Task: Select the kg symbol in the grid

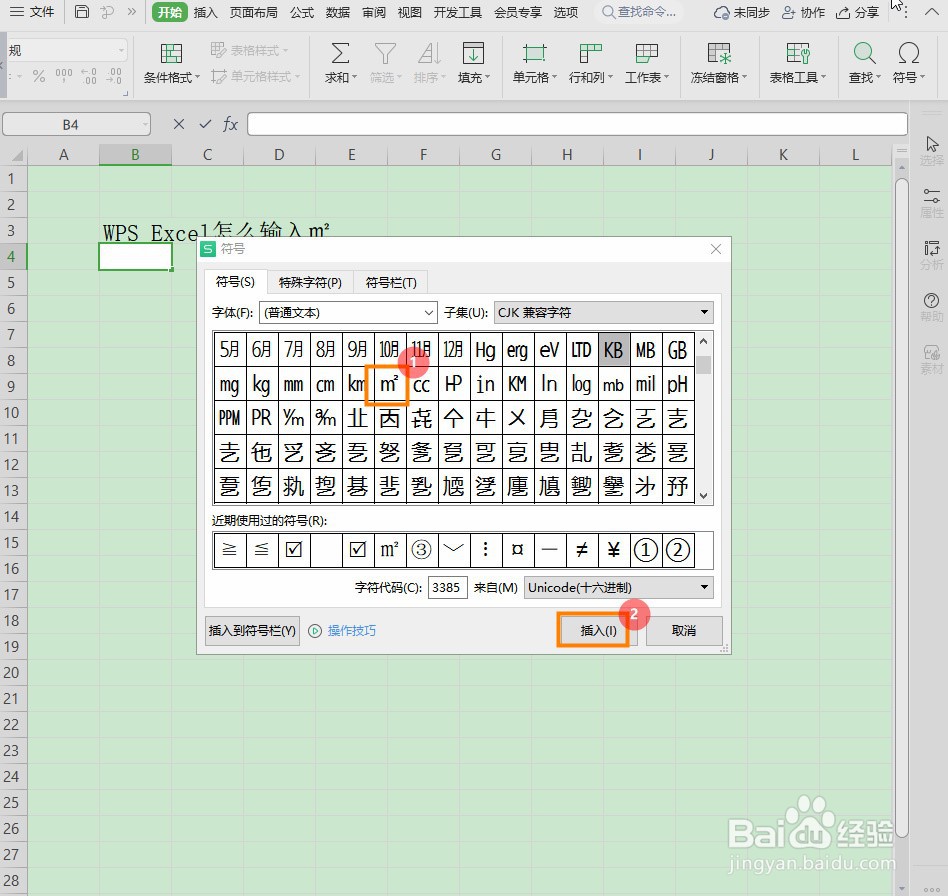Action: [x=261, y=384]
